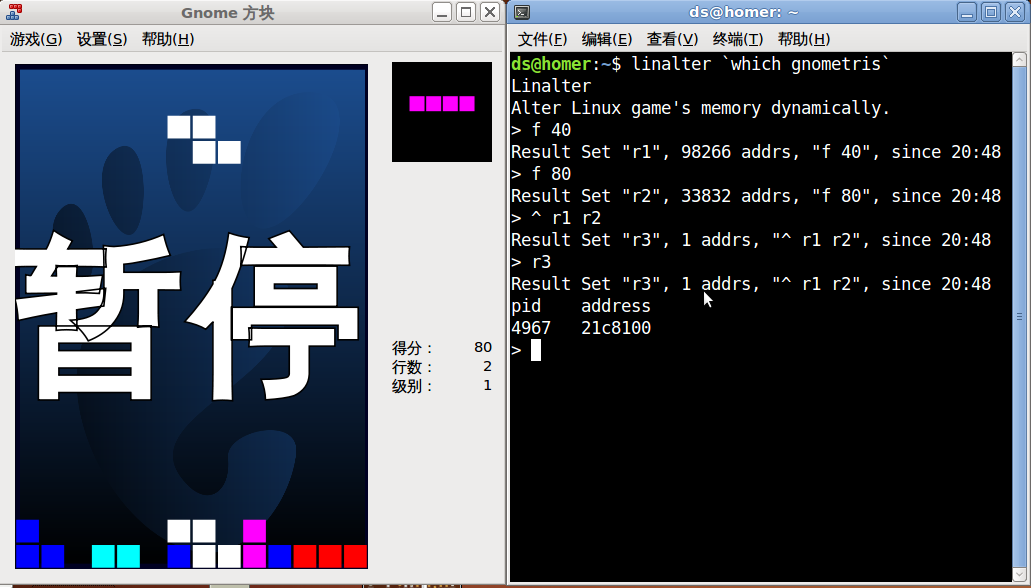Viewport: 1031px width, 588px height.
Task: Click the 得分 score value 80
Action: (x=483, y=347)
